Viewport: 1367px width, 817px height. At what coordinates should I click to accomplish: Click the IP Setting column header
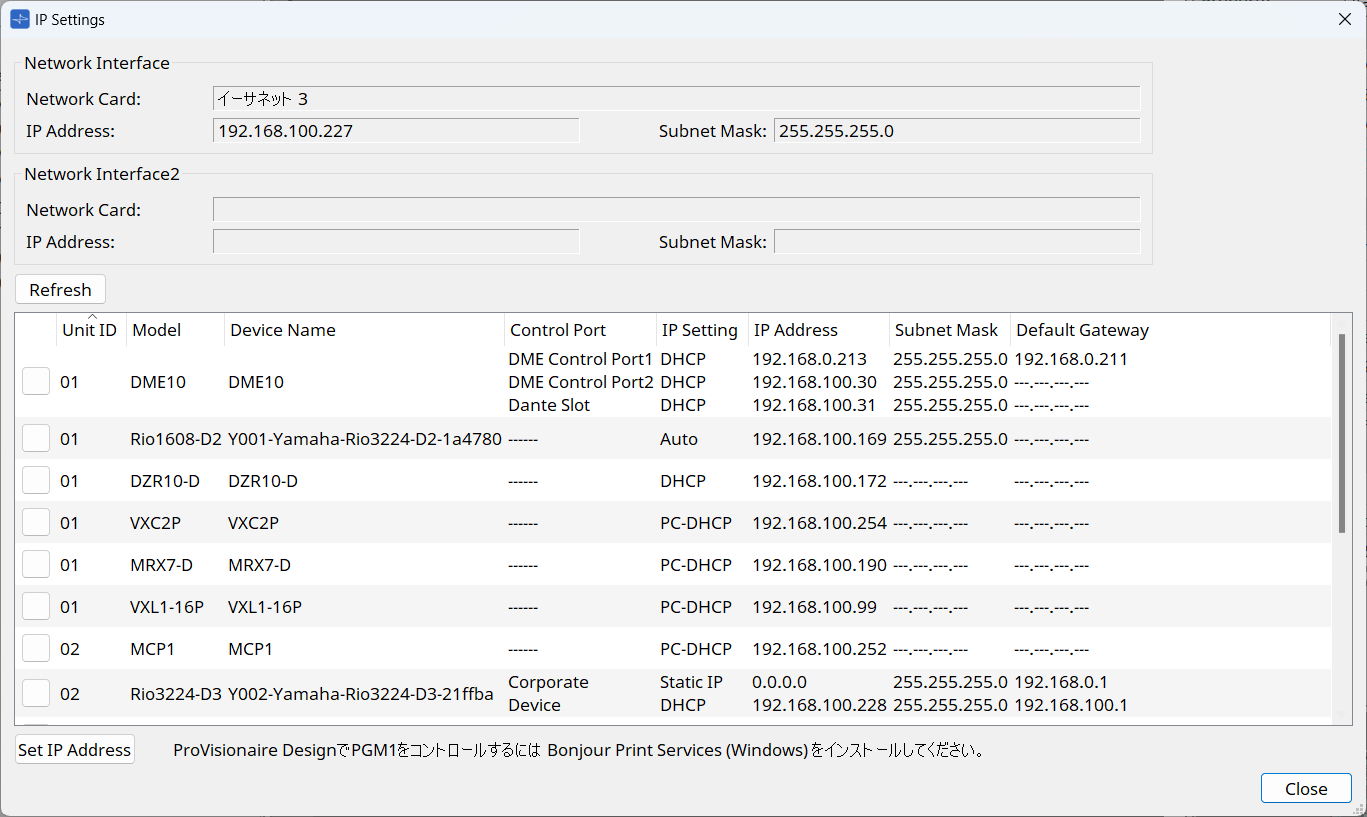click(x=699, y=330)
